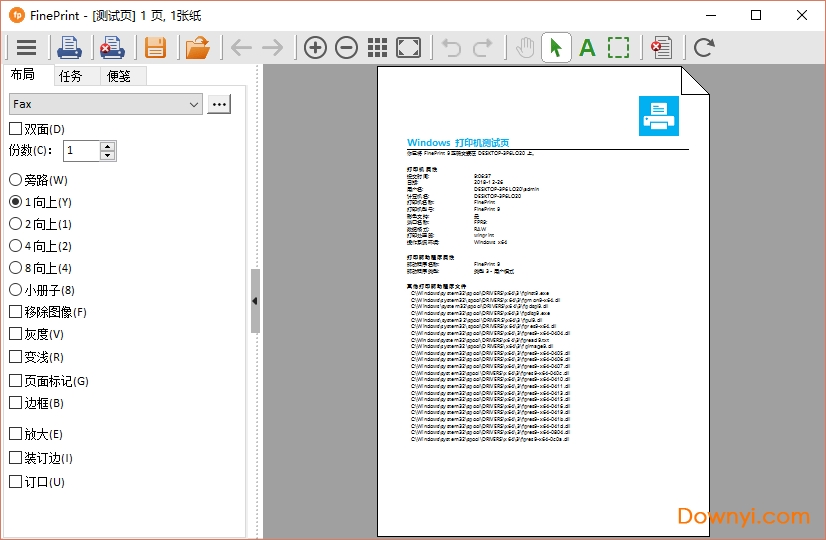The height and width of the screenshot is (540, 826).
Task: Open the hamburger main menu
Action: point(26,47)
